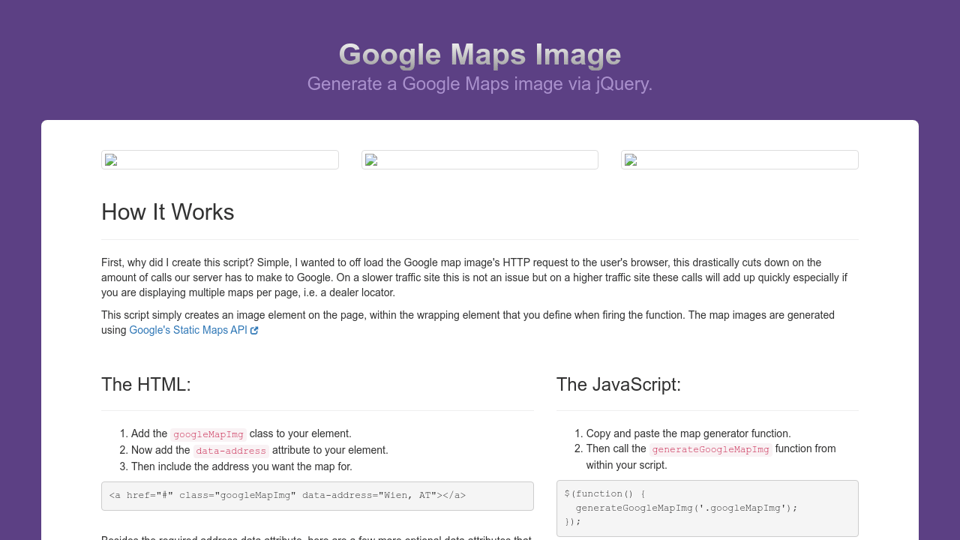Click the pink googleMapImg class code tag
Image resolution: width=960 pixels, height=540 pixels.
point(208,434)
